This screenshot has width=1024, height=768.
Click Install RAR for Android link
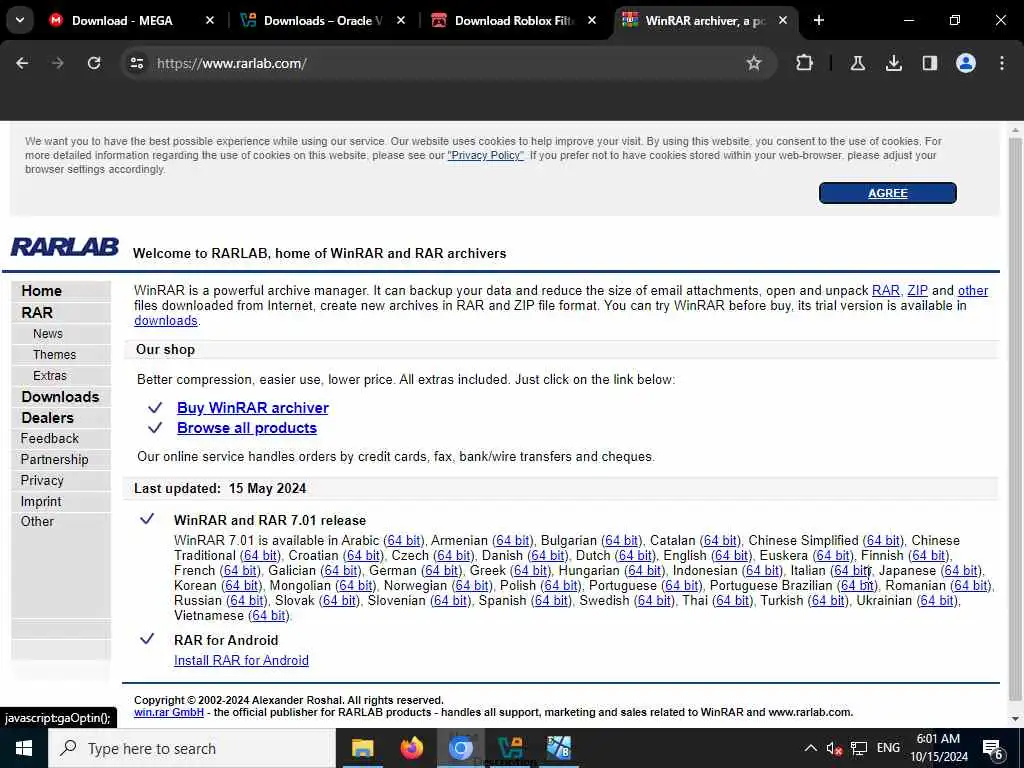tap(241, 661)
